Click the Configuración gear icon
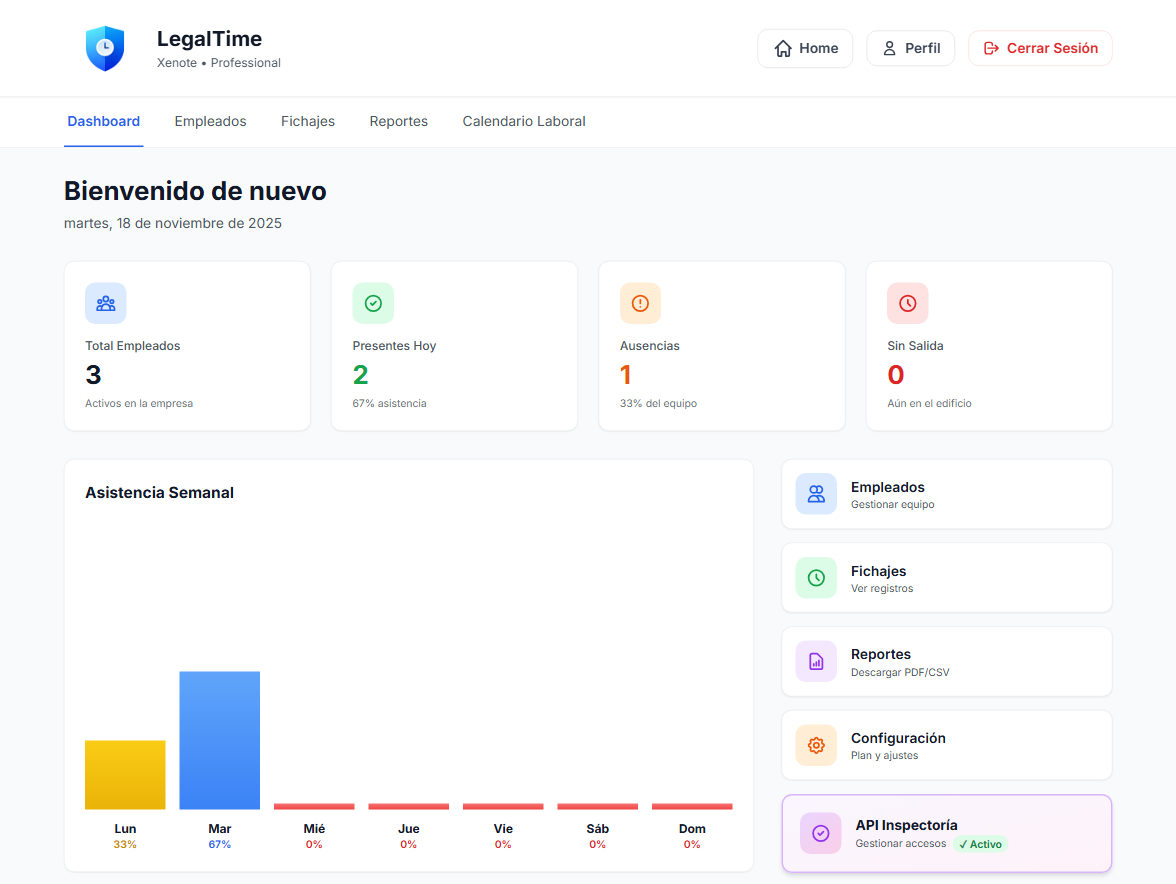Image resolution: width=1176 pixels, height=884 pixels. point(816,745)
